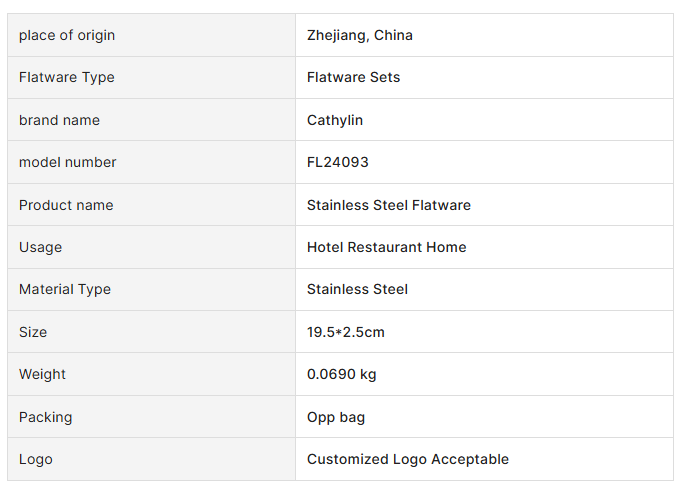Image resolution: width=689 pixels, height=491 pixels.
Task: Select the 'Hotel Restaurant Home' value
Action: click(x=387, y=247)
